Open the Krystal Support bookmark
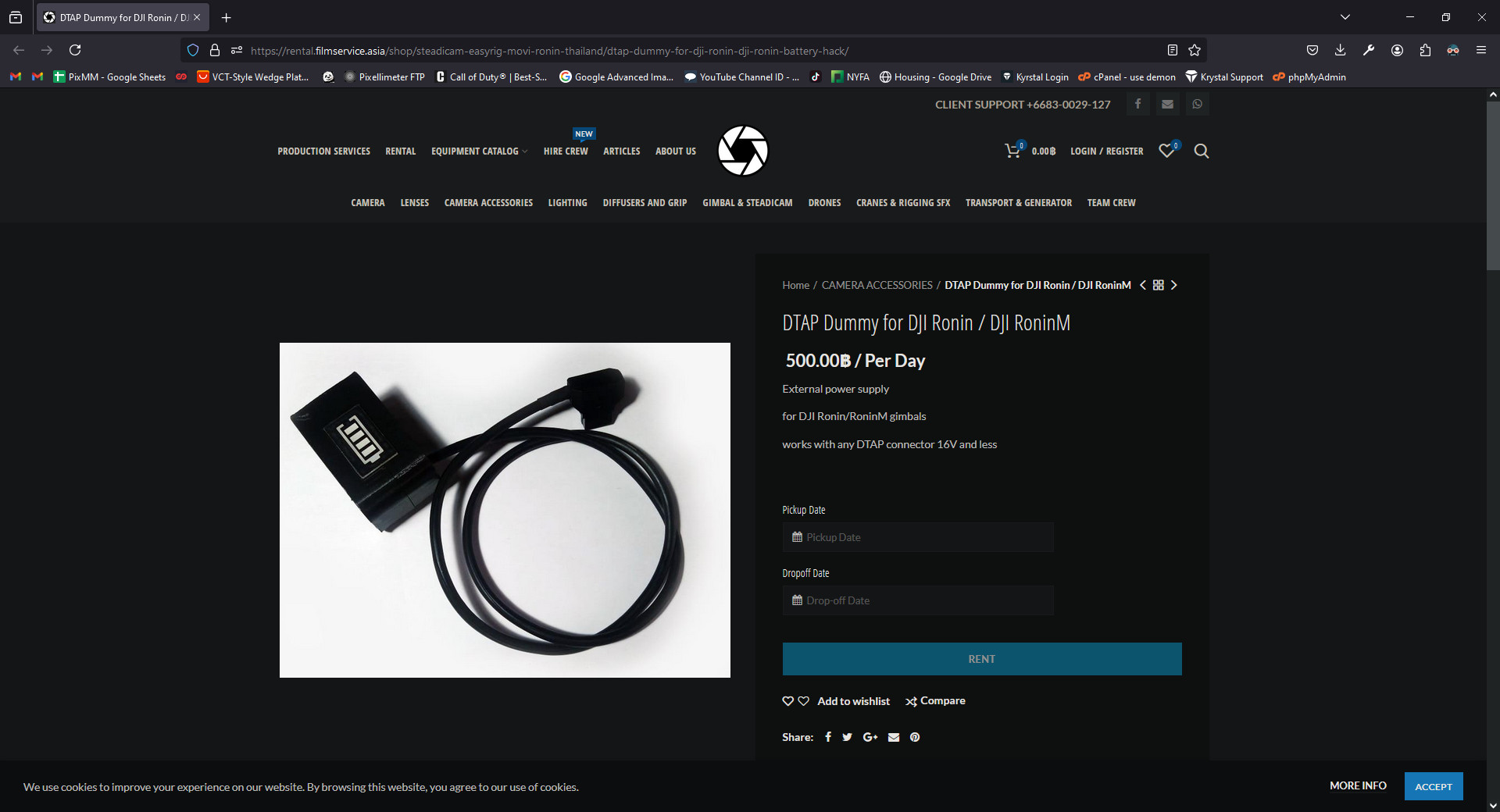The height and width of the screenshot is (812, 1500). click(x=1223, y=77)
